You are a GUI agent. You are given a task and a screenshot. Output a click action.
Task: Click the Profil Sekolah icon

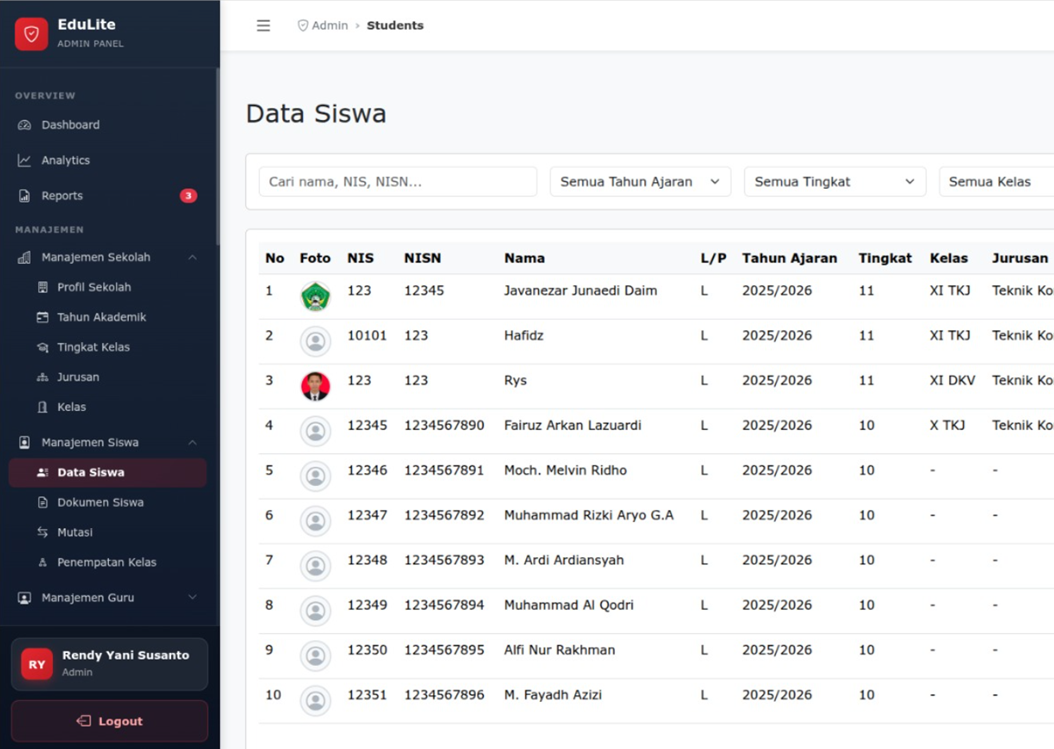pos(42,288)
